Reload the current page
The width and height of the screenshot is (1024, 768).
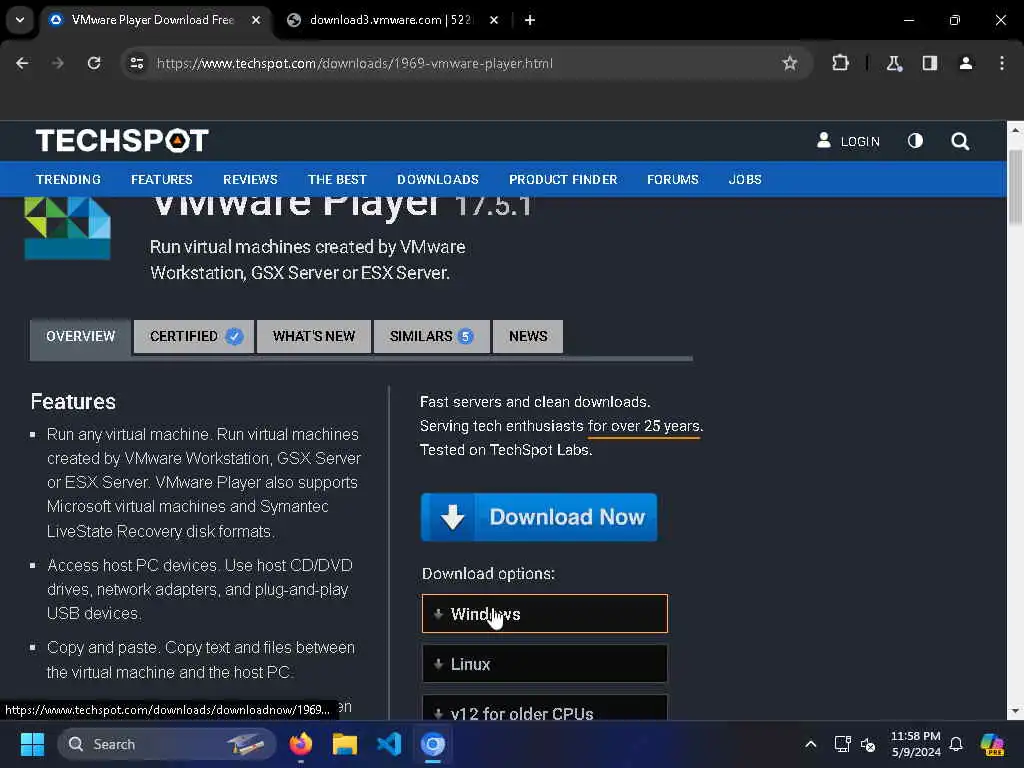(x=94, y=63)
